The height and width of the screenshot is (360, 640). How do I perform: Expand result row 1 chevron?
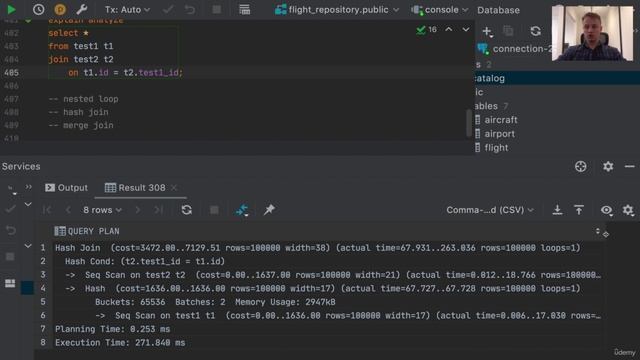[28, 246]
